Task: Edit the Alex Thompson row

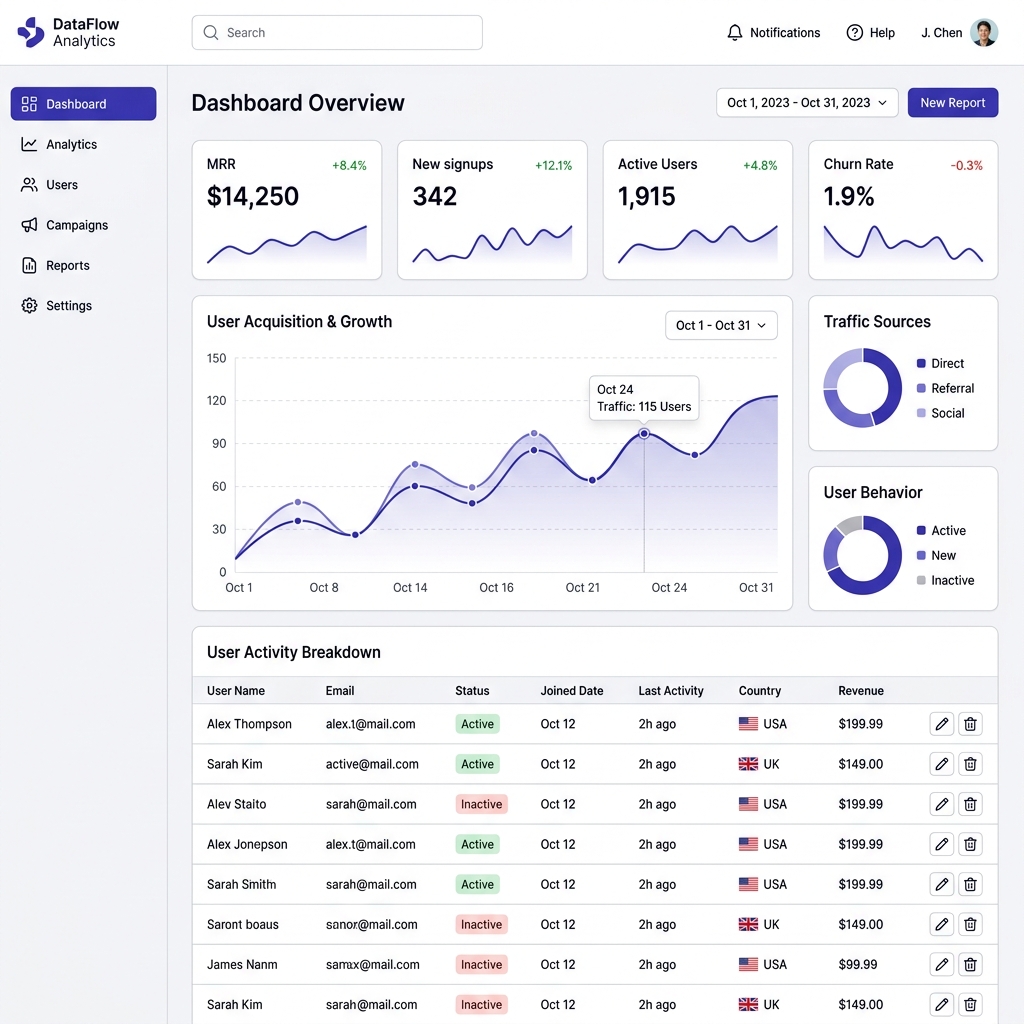Action: (942, 724)
